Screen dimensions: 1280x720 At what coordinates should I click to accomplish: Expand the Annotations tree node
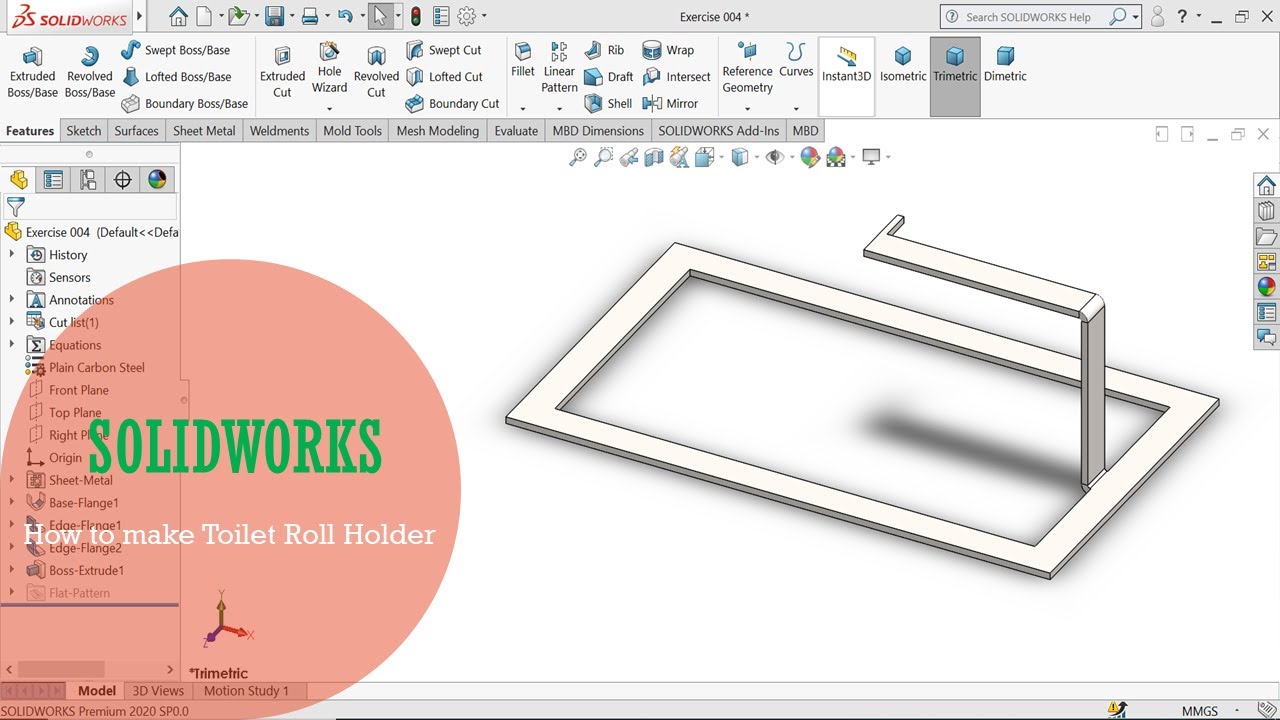12,300
